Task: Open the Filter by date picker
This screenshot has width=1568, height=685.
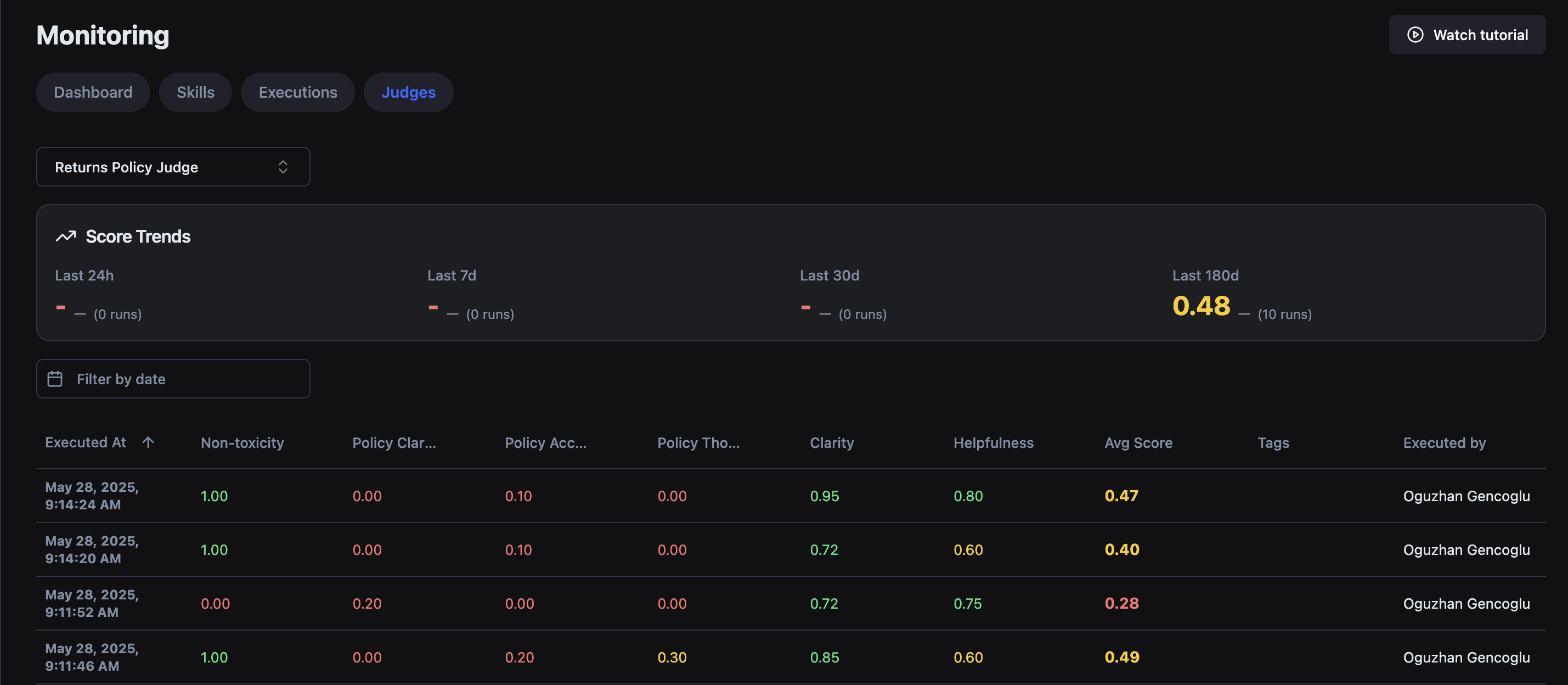Action: pyautogui.click(x=173, y=379)
